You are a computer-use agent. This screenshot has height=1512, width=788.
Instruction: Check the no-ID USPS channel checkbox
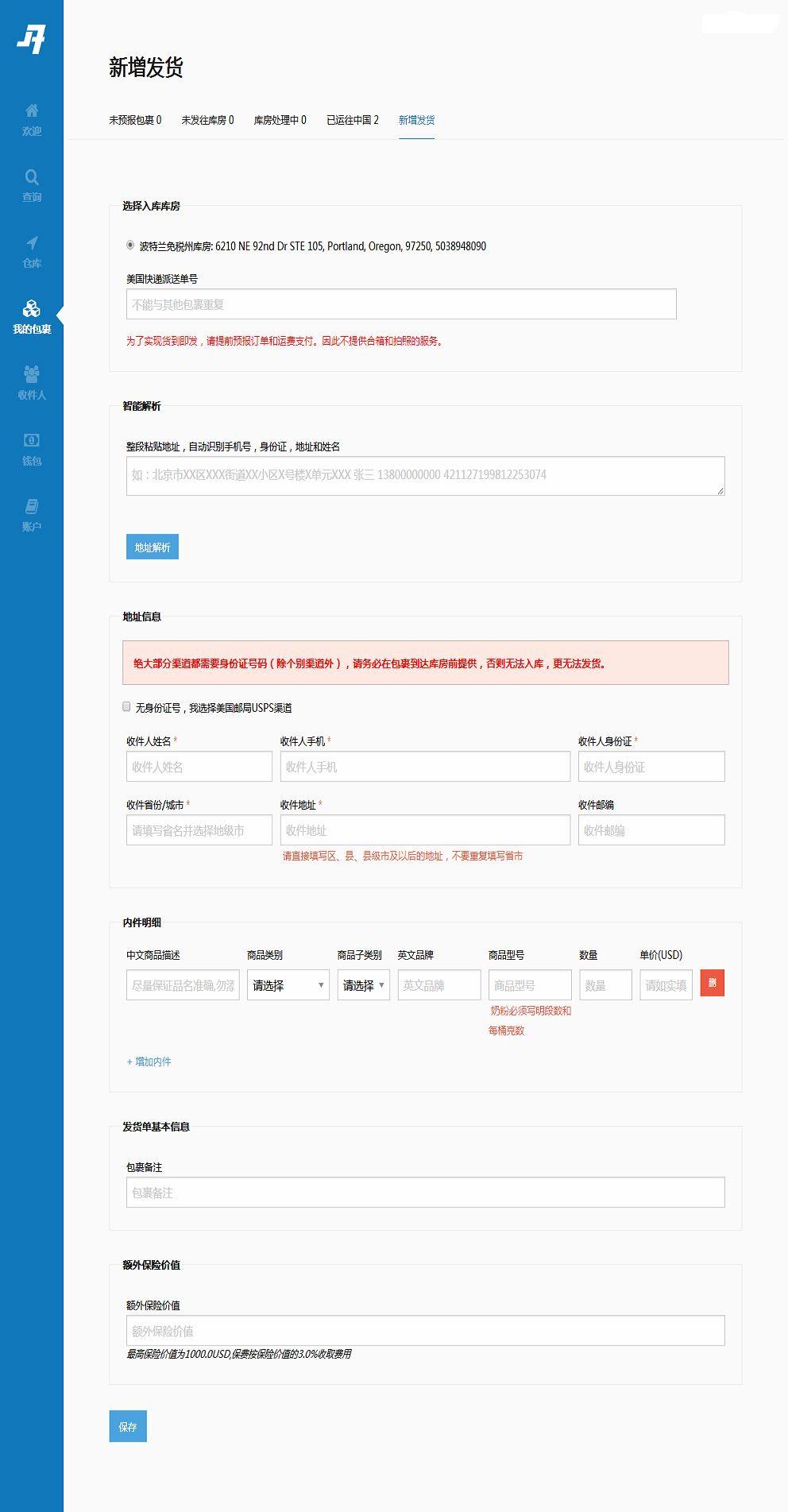coord(127,706)
